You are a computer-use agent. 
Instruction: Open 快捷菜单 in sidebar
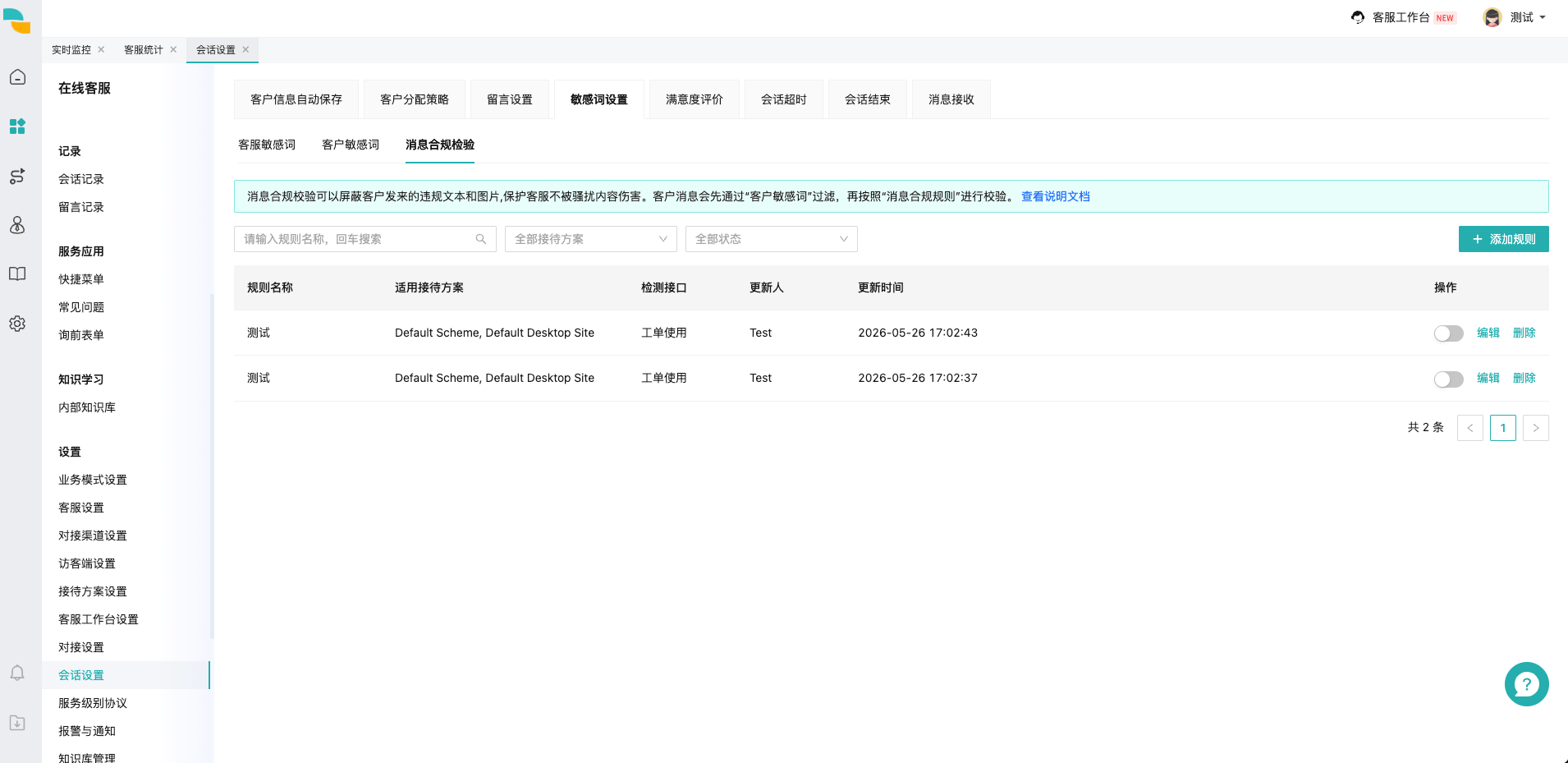click(81, 279)
